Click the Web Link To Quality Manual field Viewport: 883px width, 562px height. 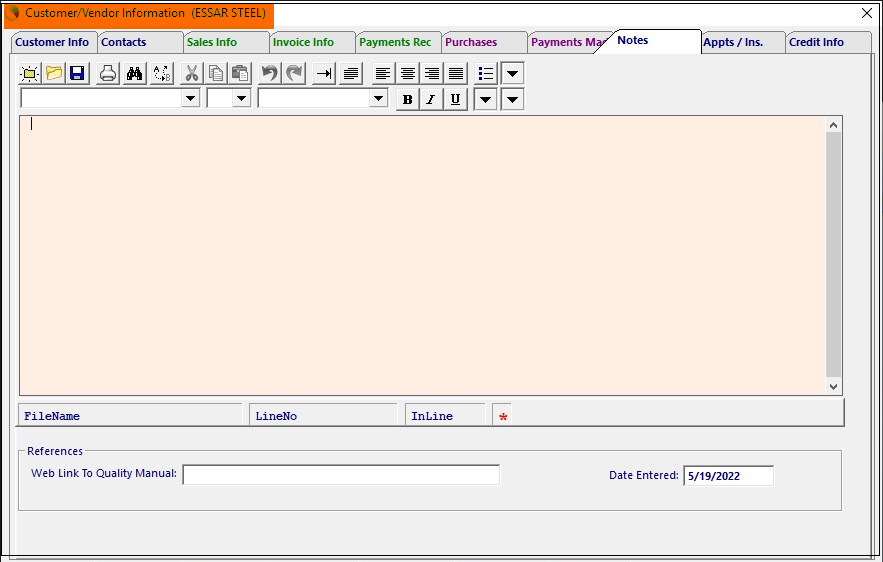click(341, 475)
